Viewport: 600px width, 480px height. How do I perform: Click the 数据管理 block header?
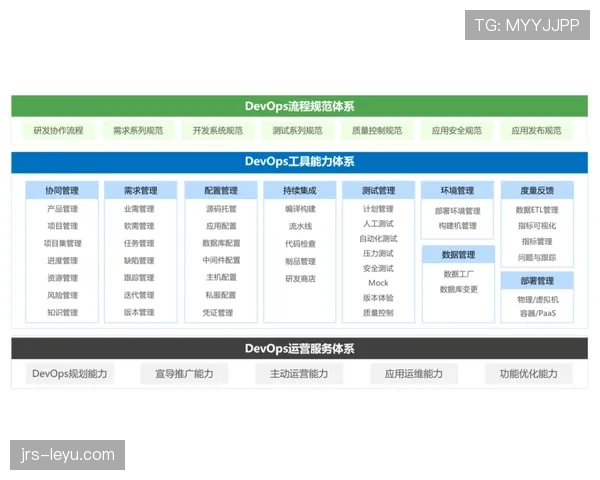tap(458, 255)
